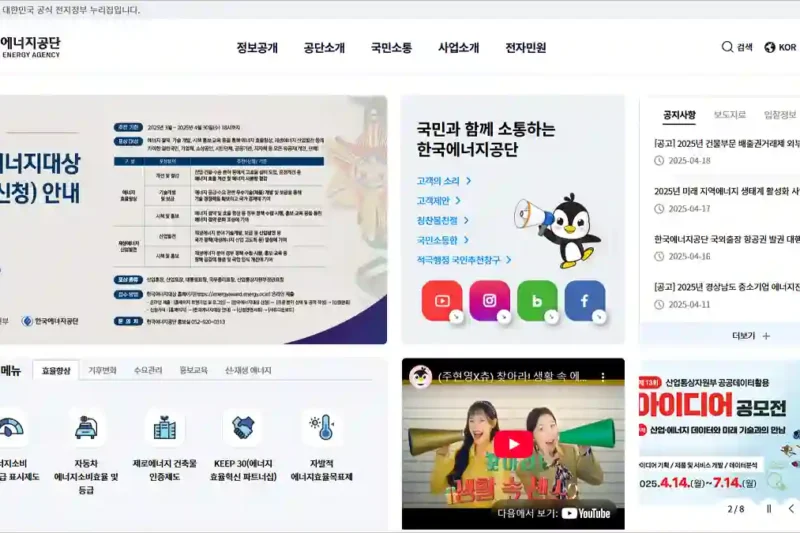Open the 공단소개 menu
Viewport: 800px width, 533px height.
pos(324,47)
